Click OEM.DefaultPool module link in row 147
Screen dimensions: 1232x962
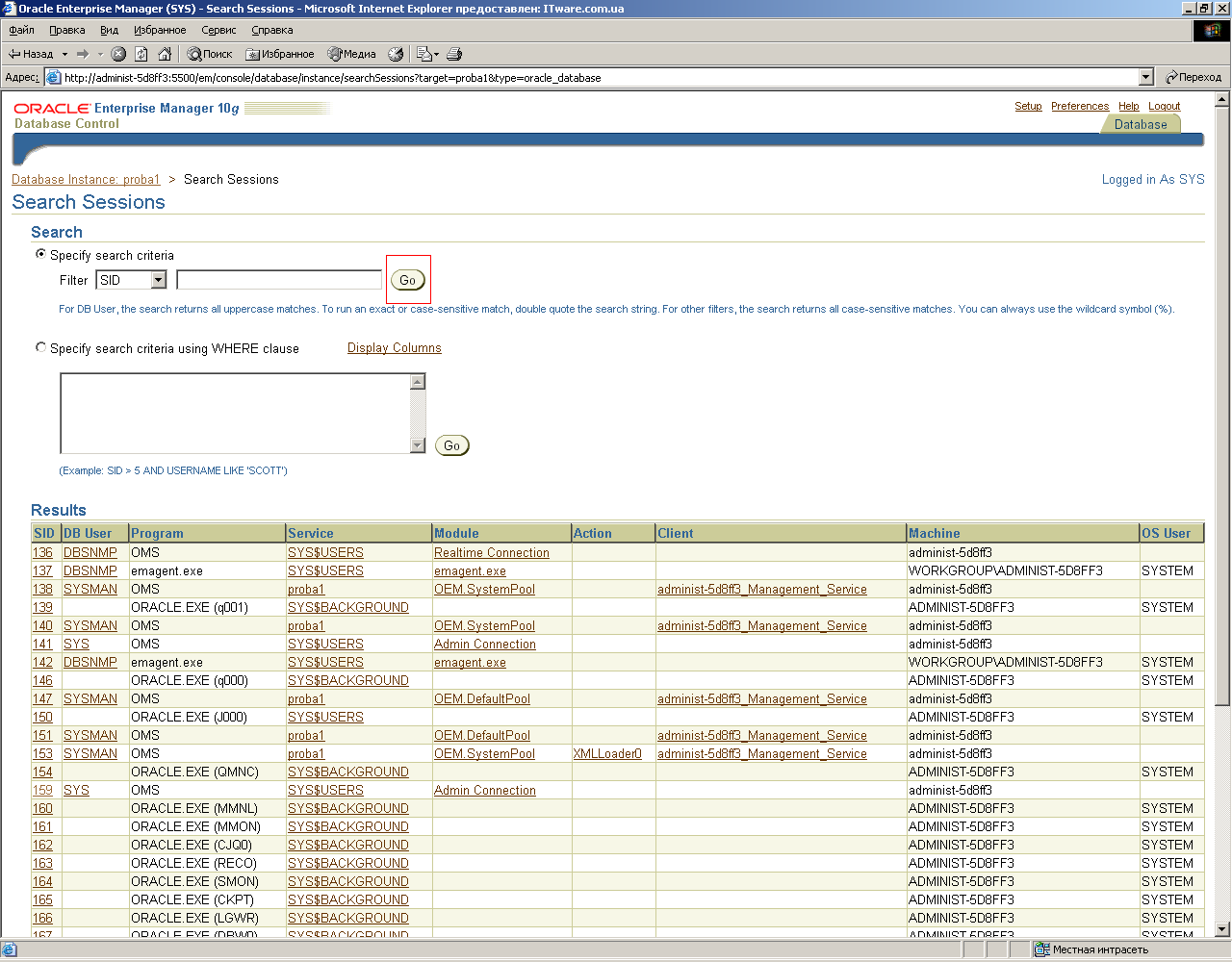pyautogui.click(x=482, y=699)
